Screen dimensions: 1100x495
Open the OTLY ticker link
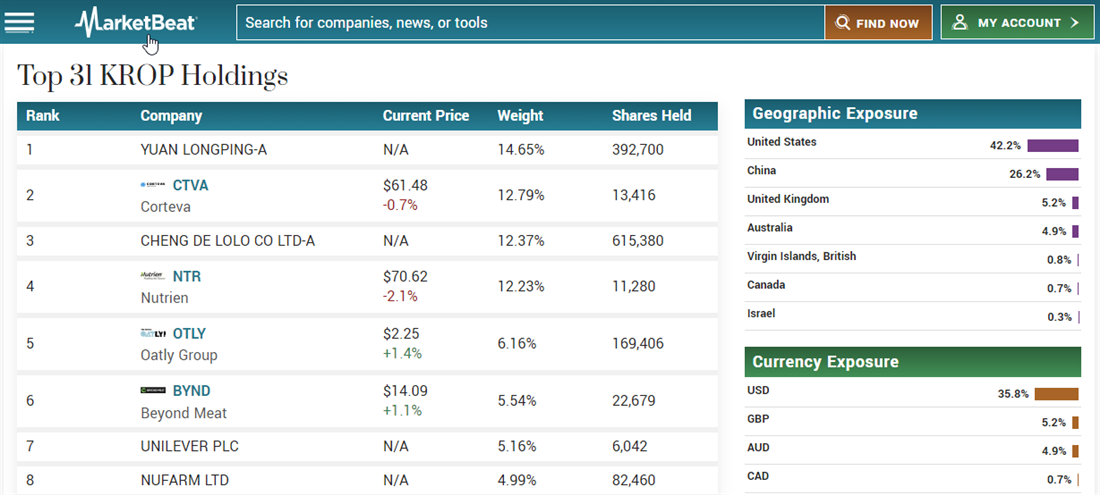coord(189,333)
